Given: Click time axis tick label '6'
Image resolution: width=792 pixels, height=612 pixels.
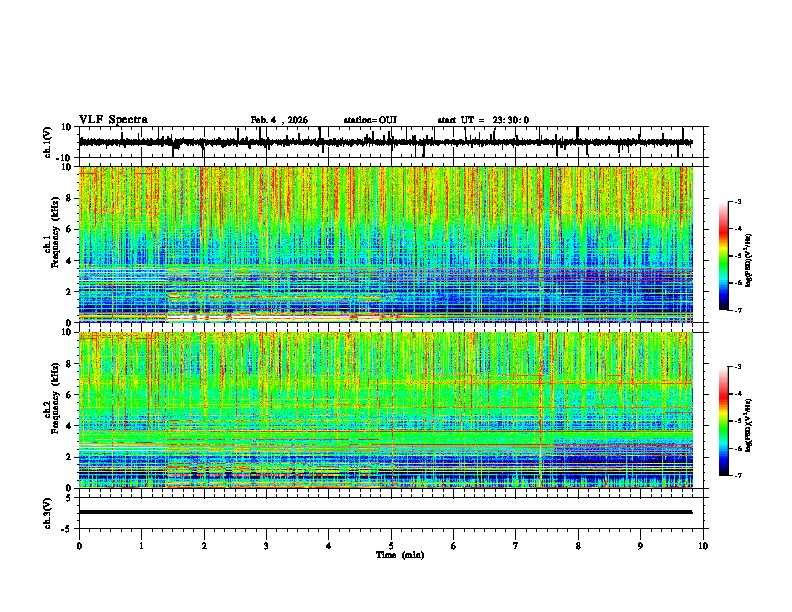Looking at the screenshot, I should coord(454,546).
